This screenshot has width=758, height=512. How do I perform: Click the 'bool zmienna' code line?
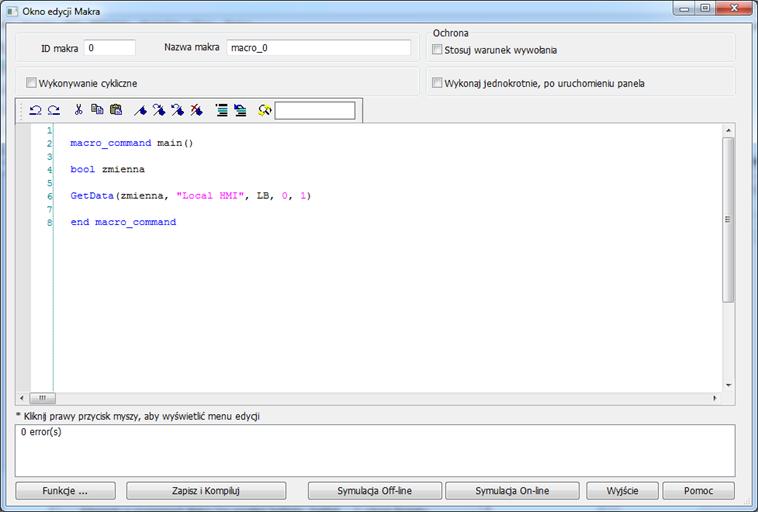click(x=107, y=169)
